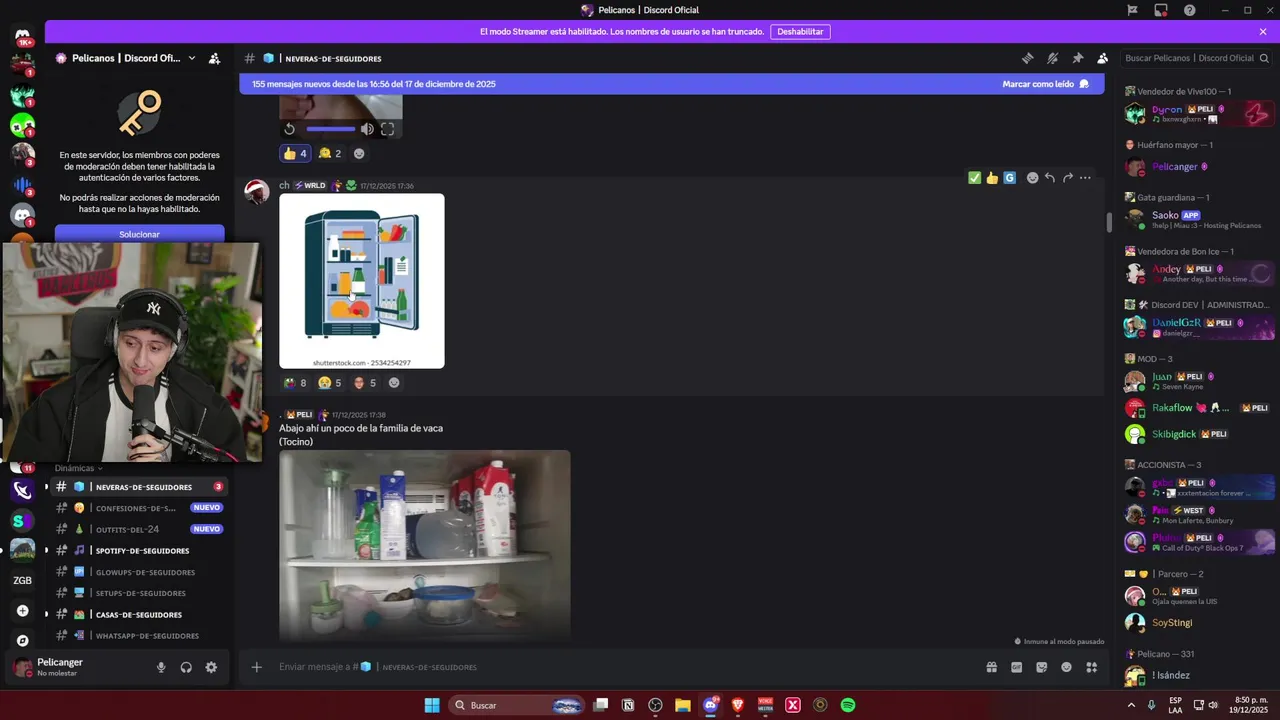1280x720 pixels.
Task: Expand the video to fullscreen
Action: (x=387, y=129)
